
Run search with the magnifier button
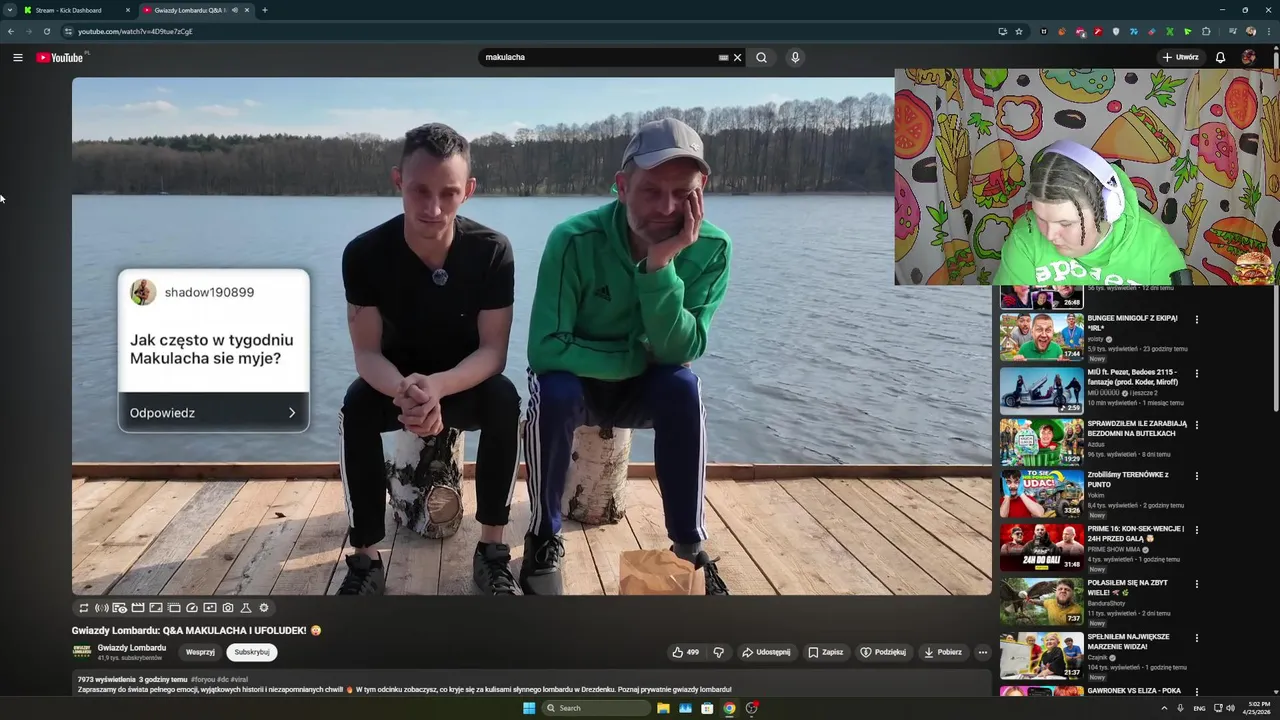[761, 57]
